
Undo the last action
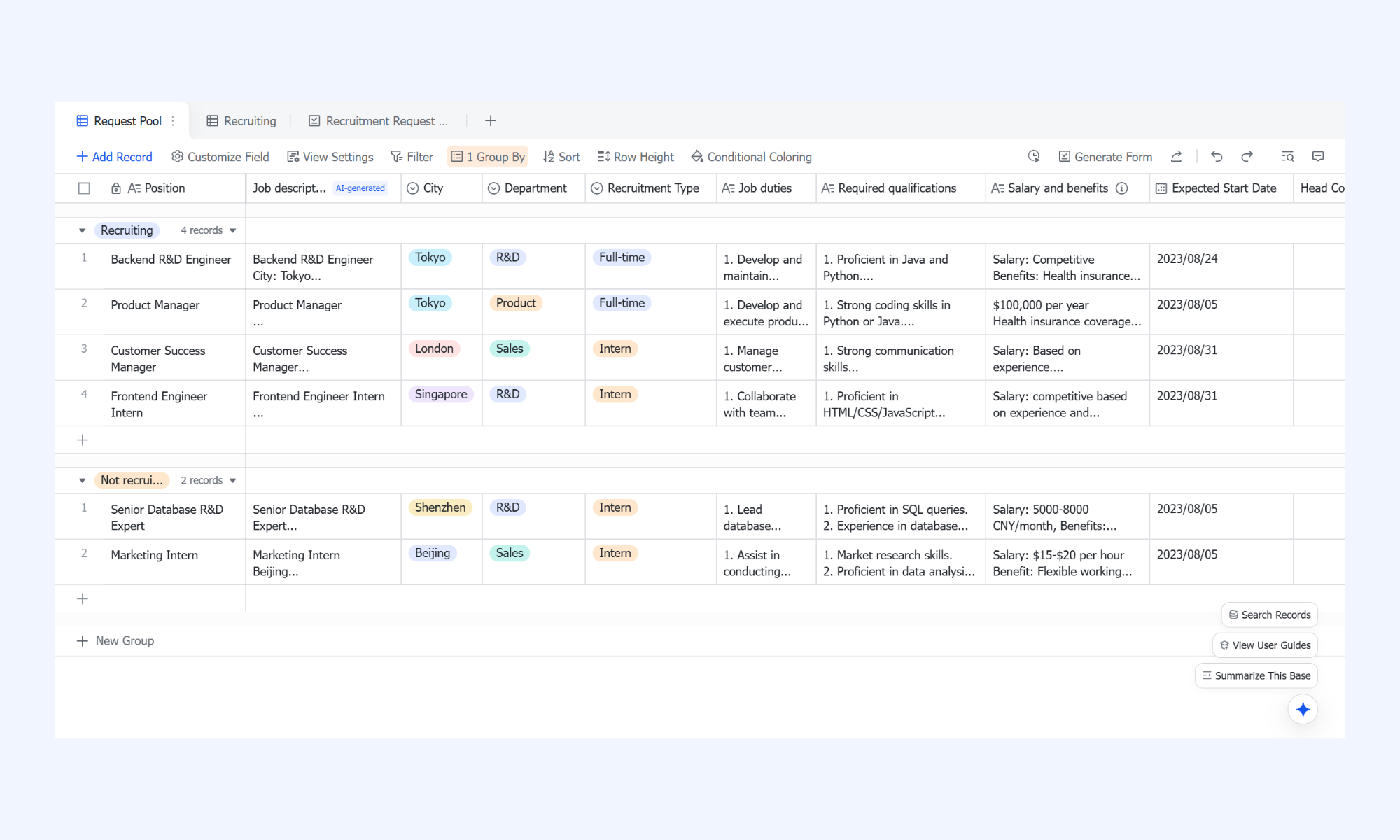pyautogui.click(x=1217, y=157)
